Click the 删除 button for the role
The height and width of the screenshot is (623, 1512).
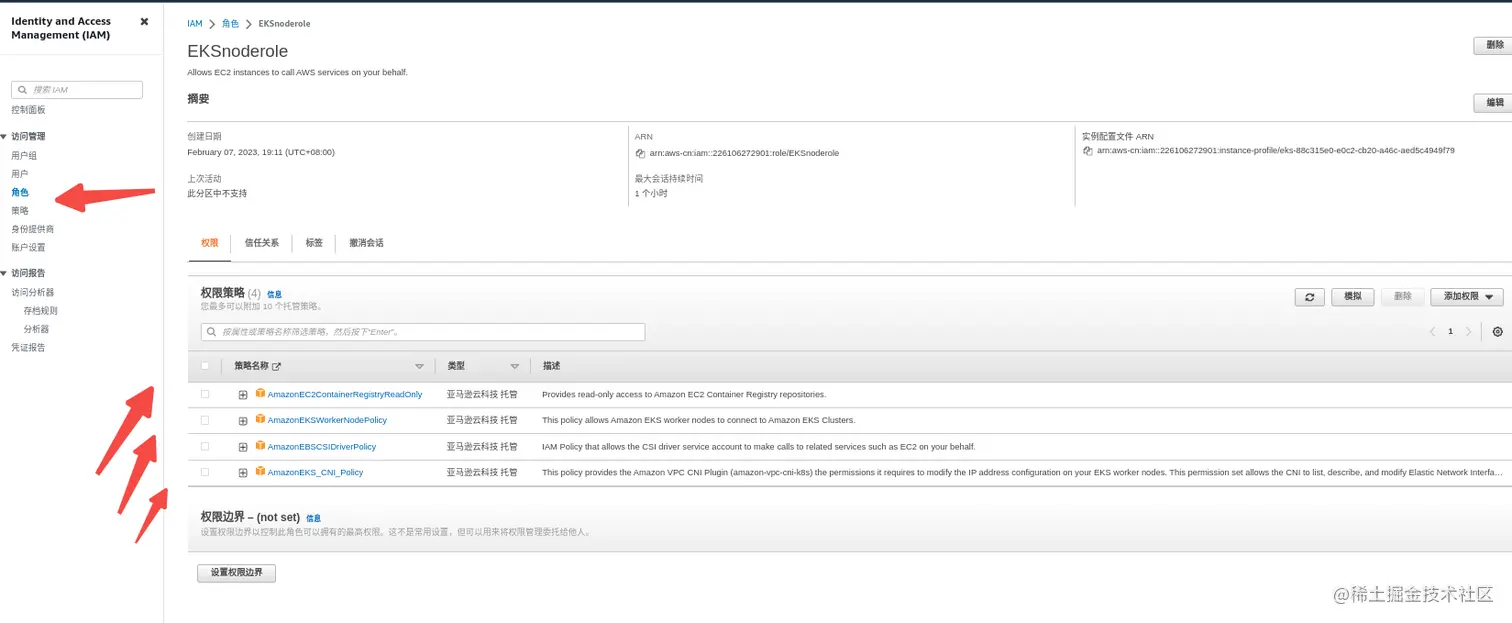1494,45
